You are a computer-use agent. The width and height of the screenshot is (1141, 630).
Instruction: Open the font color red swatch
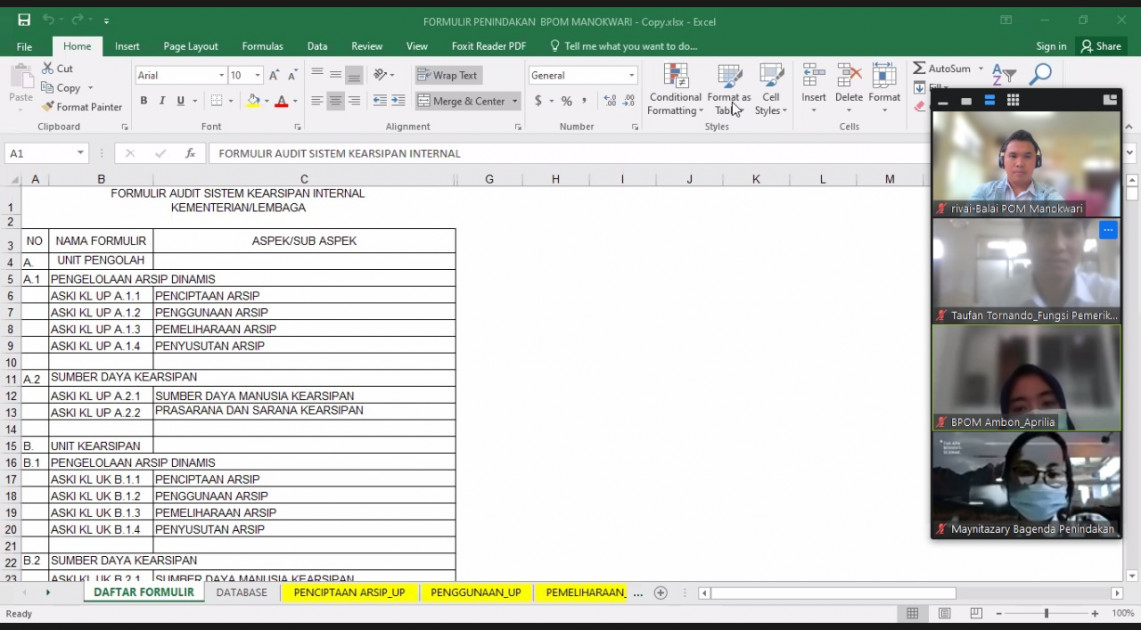pyautogui.click(x=282, y=101)
